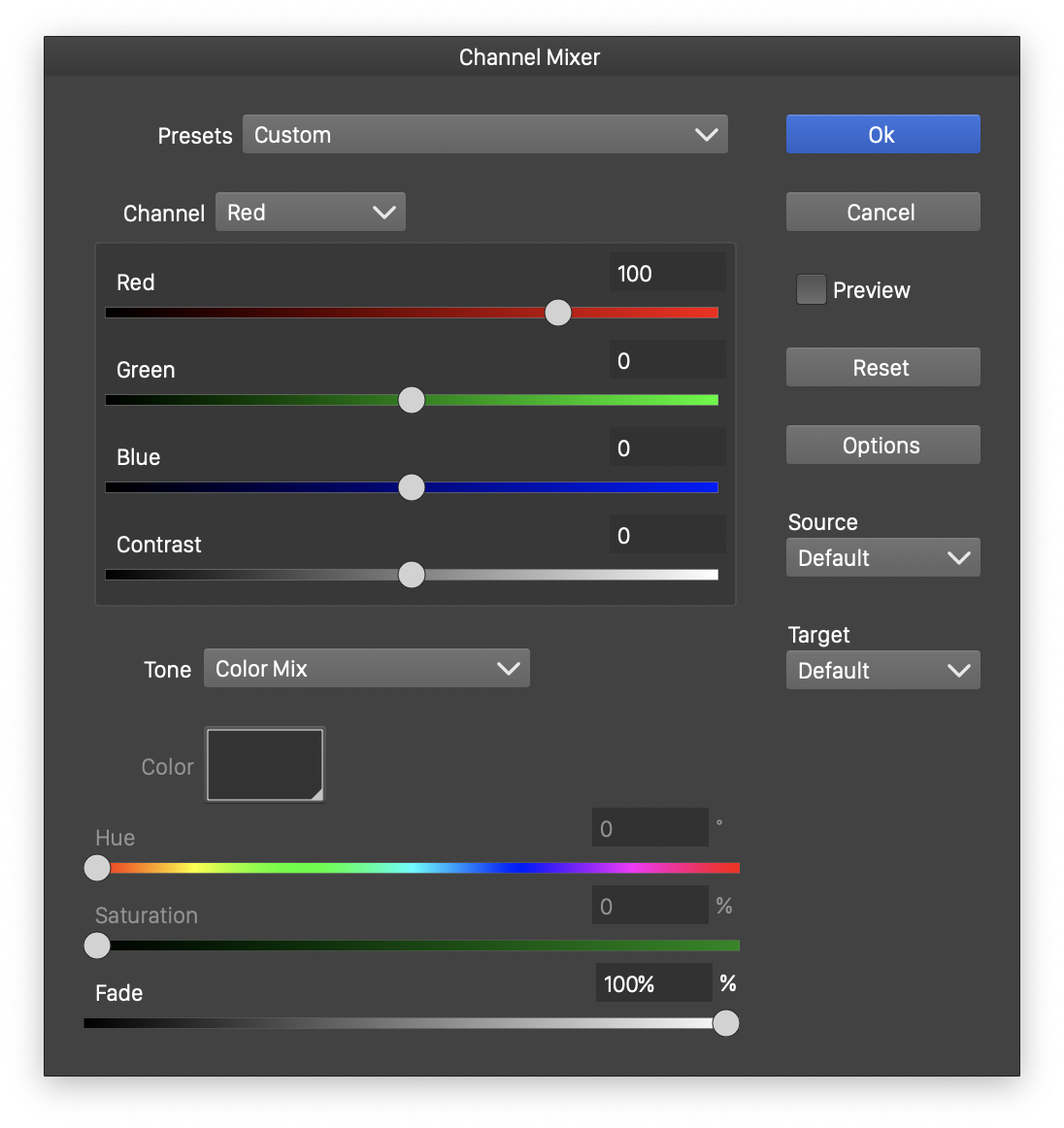Click the Fade slider handle
The height and width of the screenshot is (1128, 1064).
pyautogui.click(x=725, y=1023)
